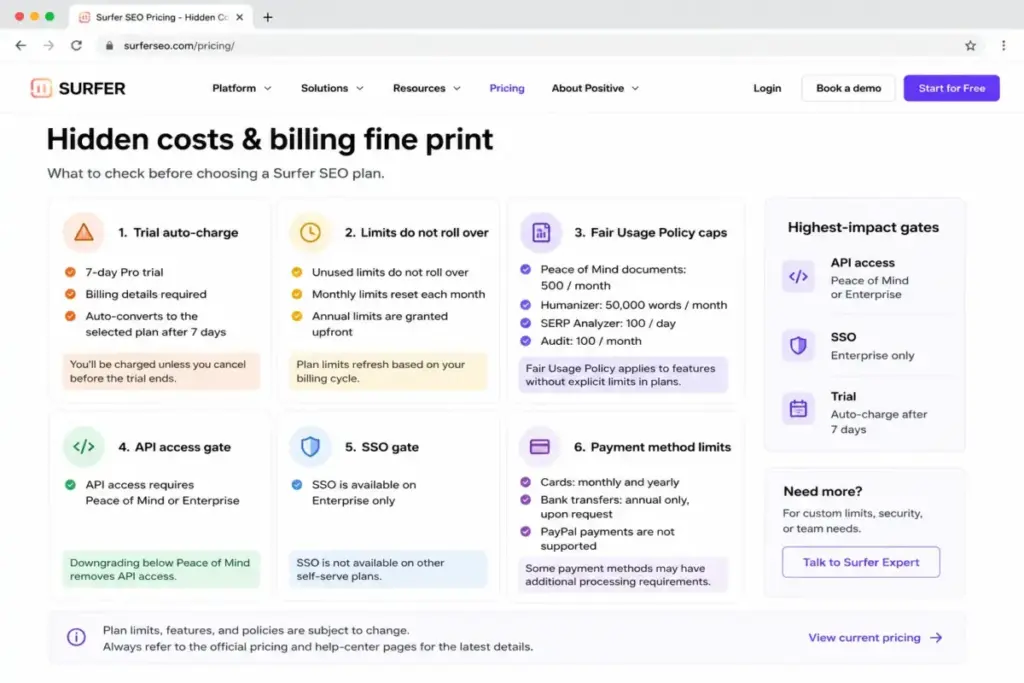Click the Start for Free button
Viewport: 1024px width, 683px height.
click(x=952, y=88)
